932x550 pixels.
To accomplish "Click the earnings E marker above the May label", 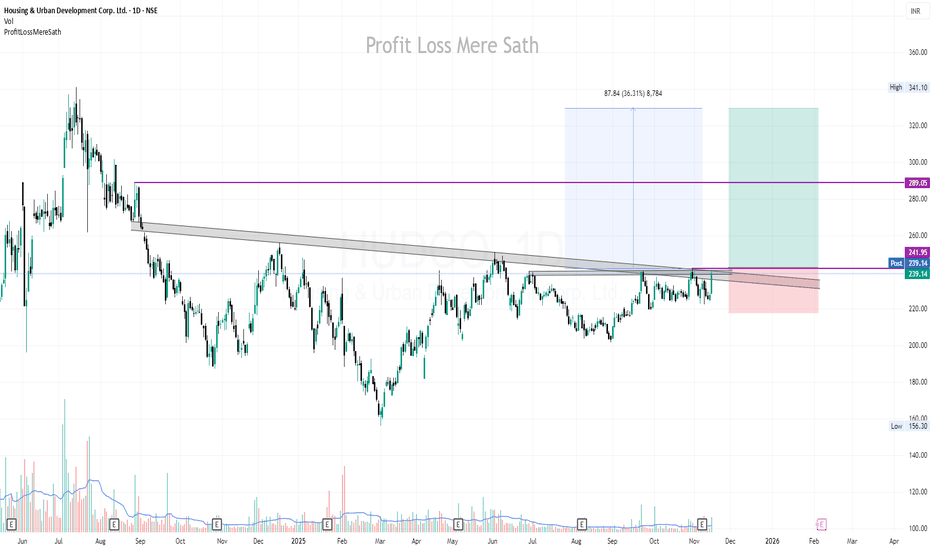I will coord(458,524).
